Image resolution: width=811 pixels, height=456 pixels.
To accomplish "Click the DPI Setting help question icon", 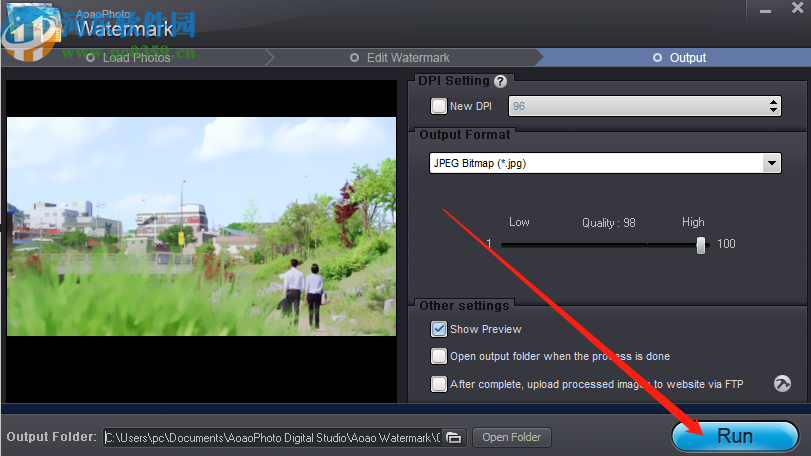I will 500,81.
